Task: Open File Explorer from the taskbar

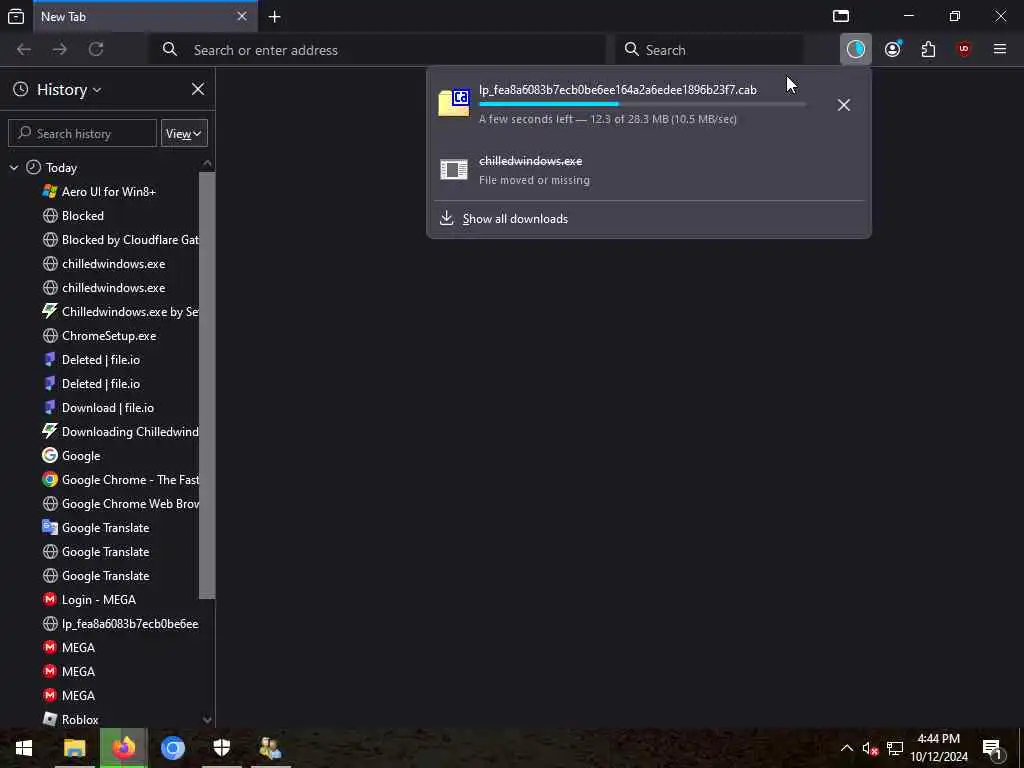Action: coord(74,748)
